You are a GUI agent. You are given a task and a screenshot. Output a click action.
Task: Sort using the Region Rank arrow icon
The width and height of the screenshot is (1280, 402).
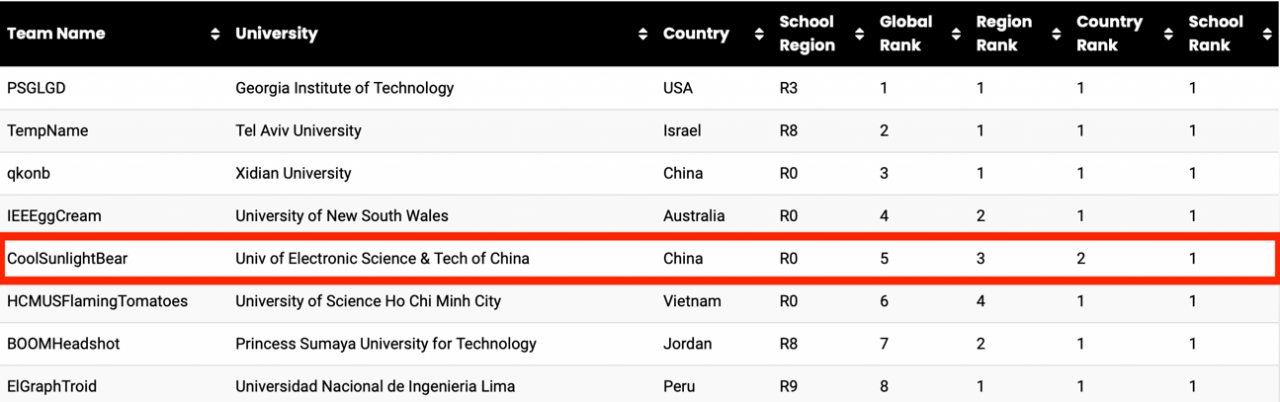click(1055, 34)
